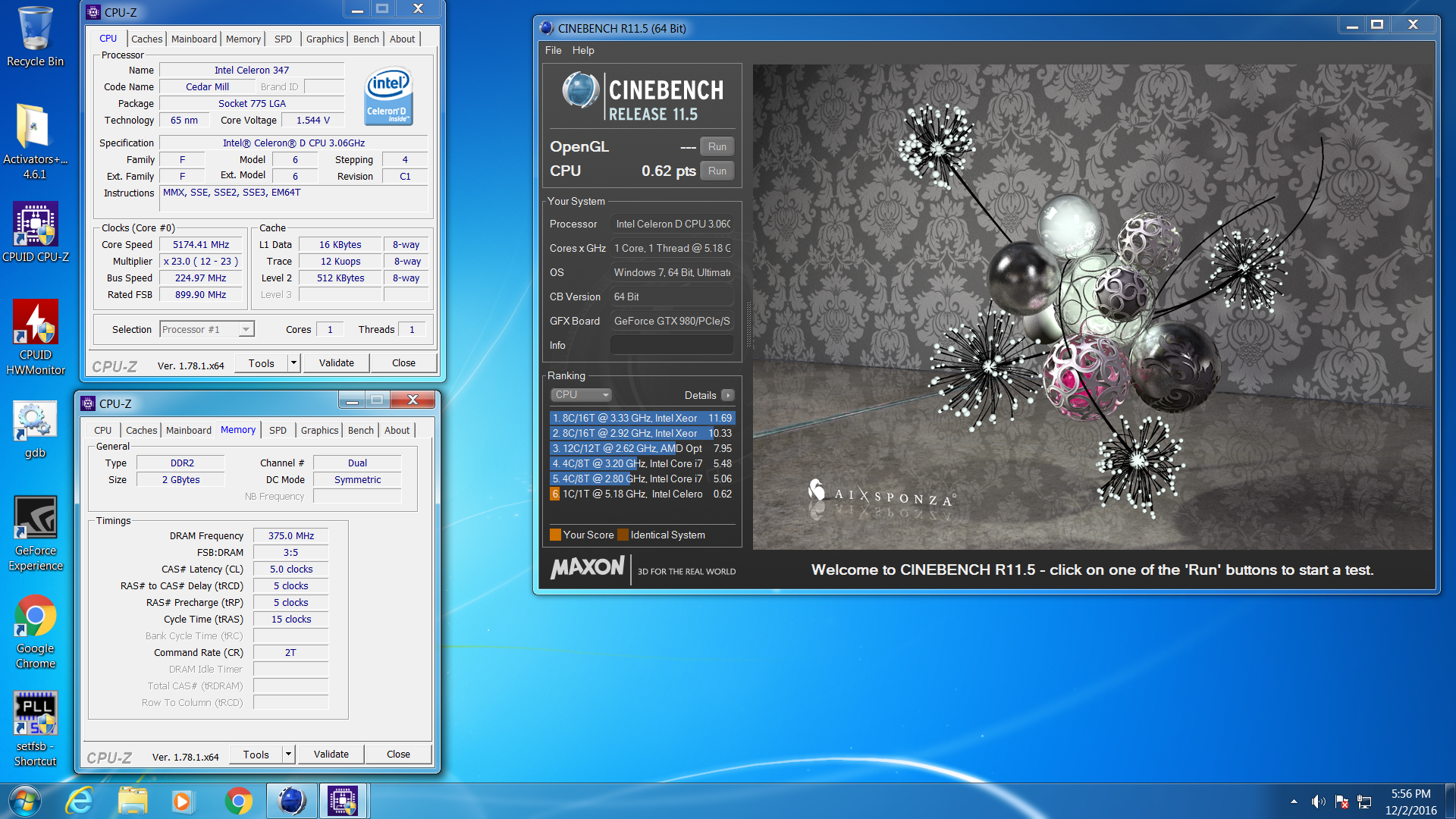Image resolution: width=1456 pixels, height=819 pixels.
Task: Click the Cinebench rendered scene image
Action: [1092, 306]
